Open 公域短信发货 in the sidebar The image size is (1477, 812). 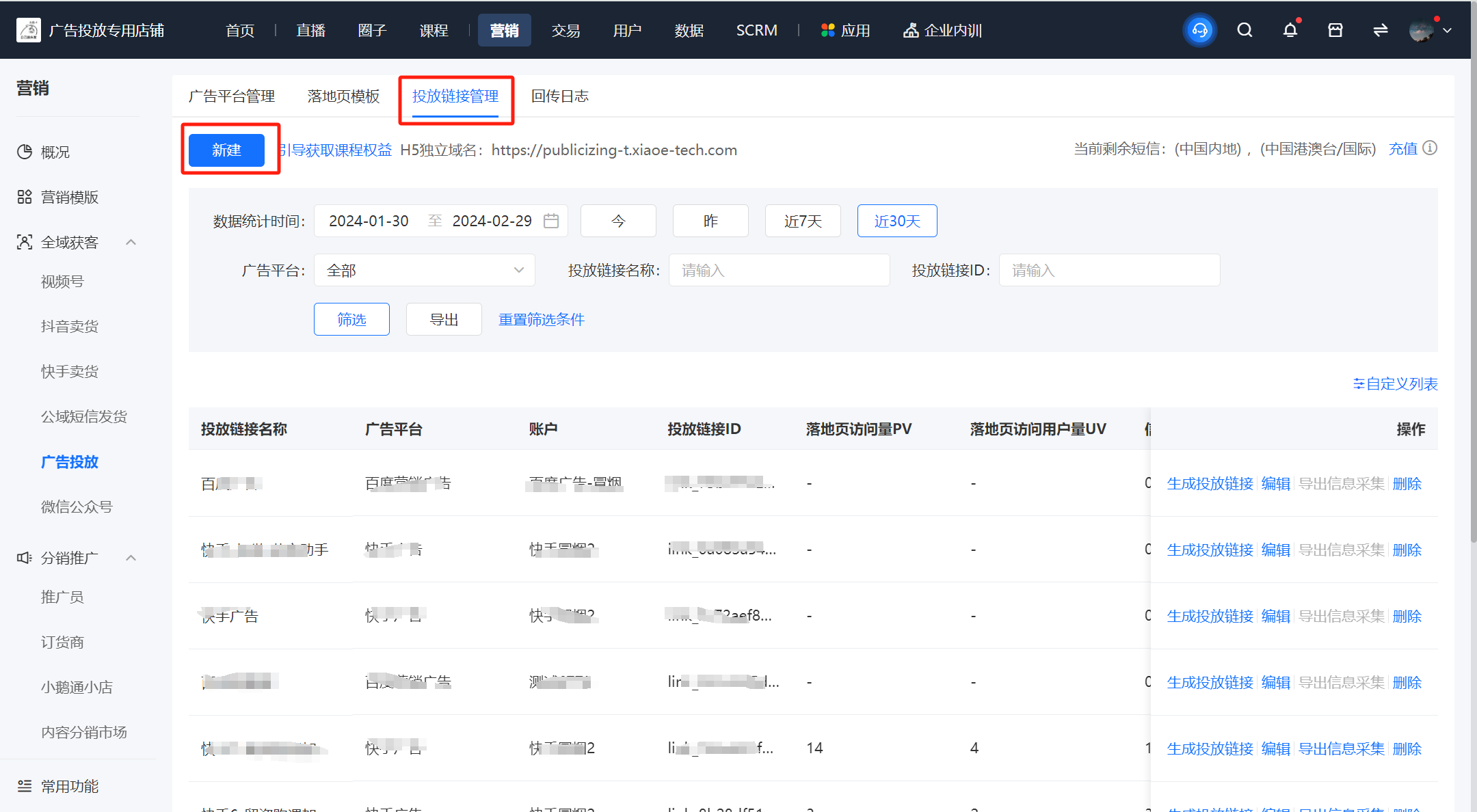84,416
